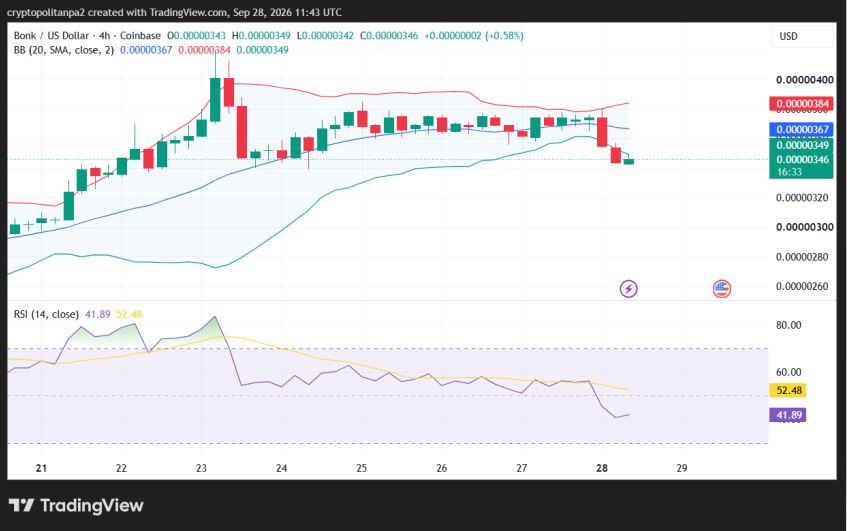This screenshot has height=531, width=847.
Task: Click the TradingView logo
Action: click(x=76, y=506)
